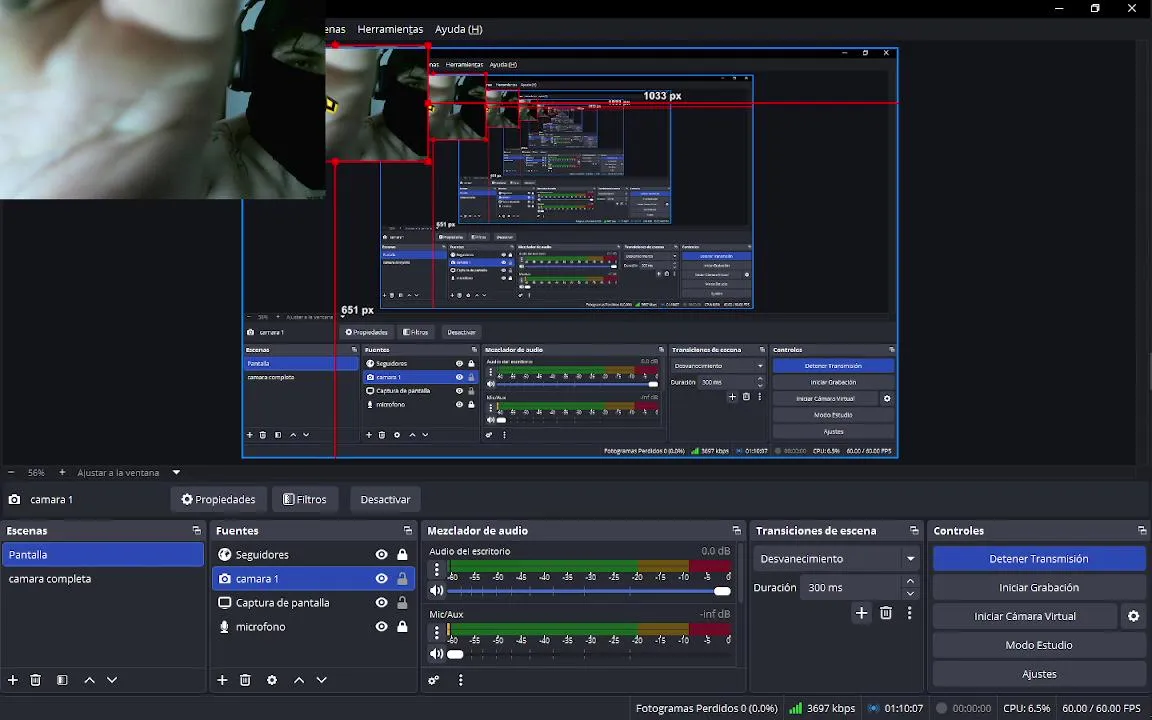Move scene up with arrow icon

[89, 680]
